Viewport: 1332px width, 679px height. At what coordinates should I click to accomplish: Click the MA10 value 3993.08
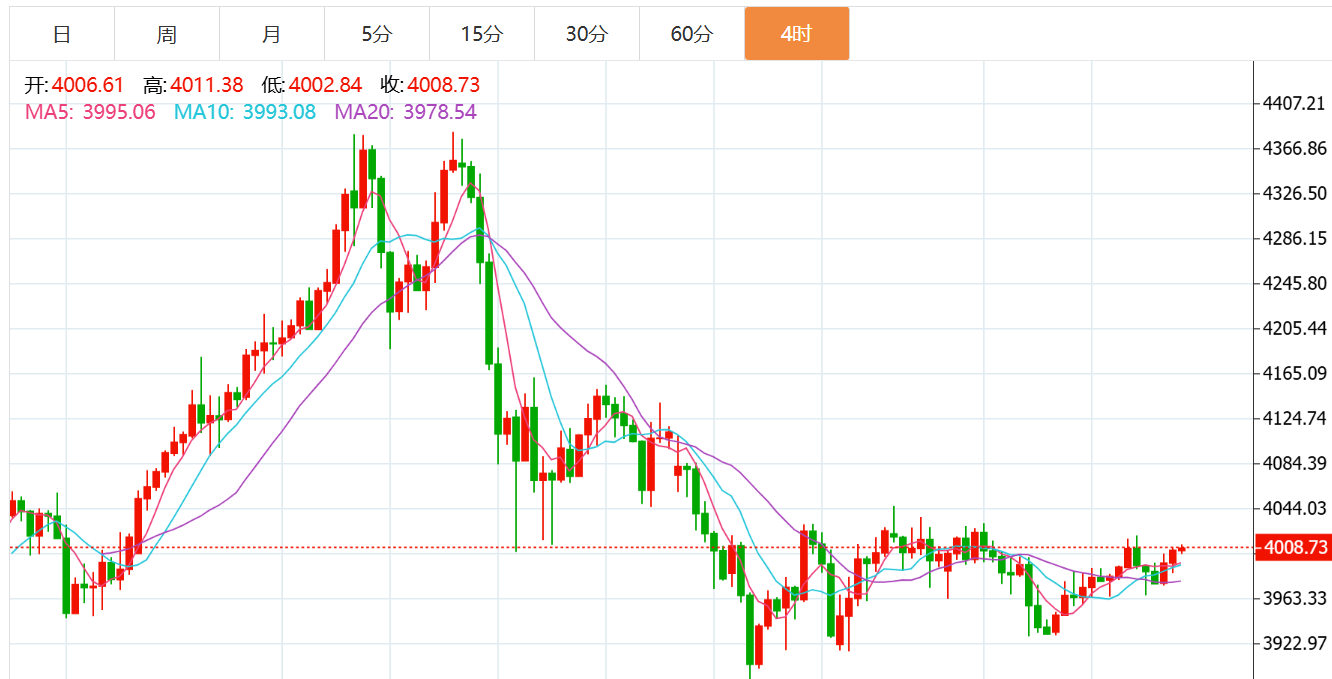(279, 112)
